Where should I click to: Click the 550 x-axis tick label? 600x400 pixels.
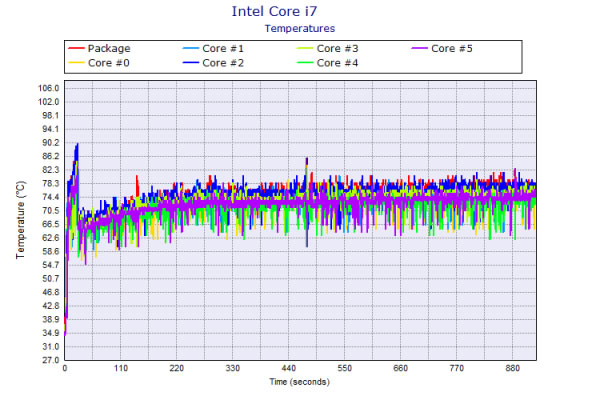344,368
